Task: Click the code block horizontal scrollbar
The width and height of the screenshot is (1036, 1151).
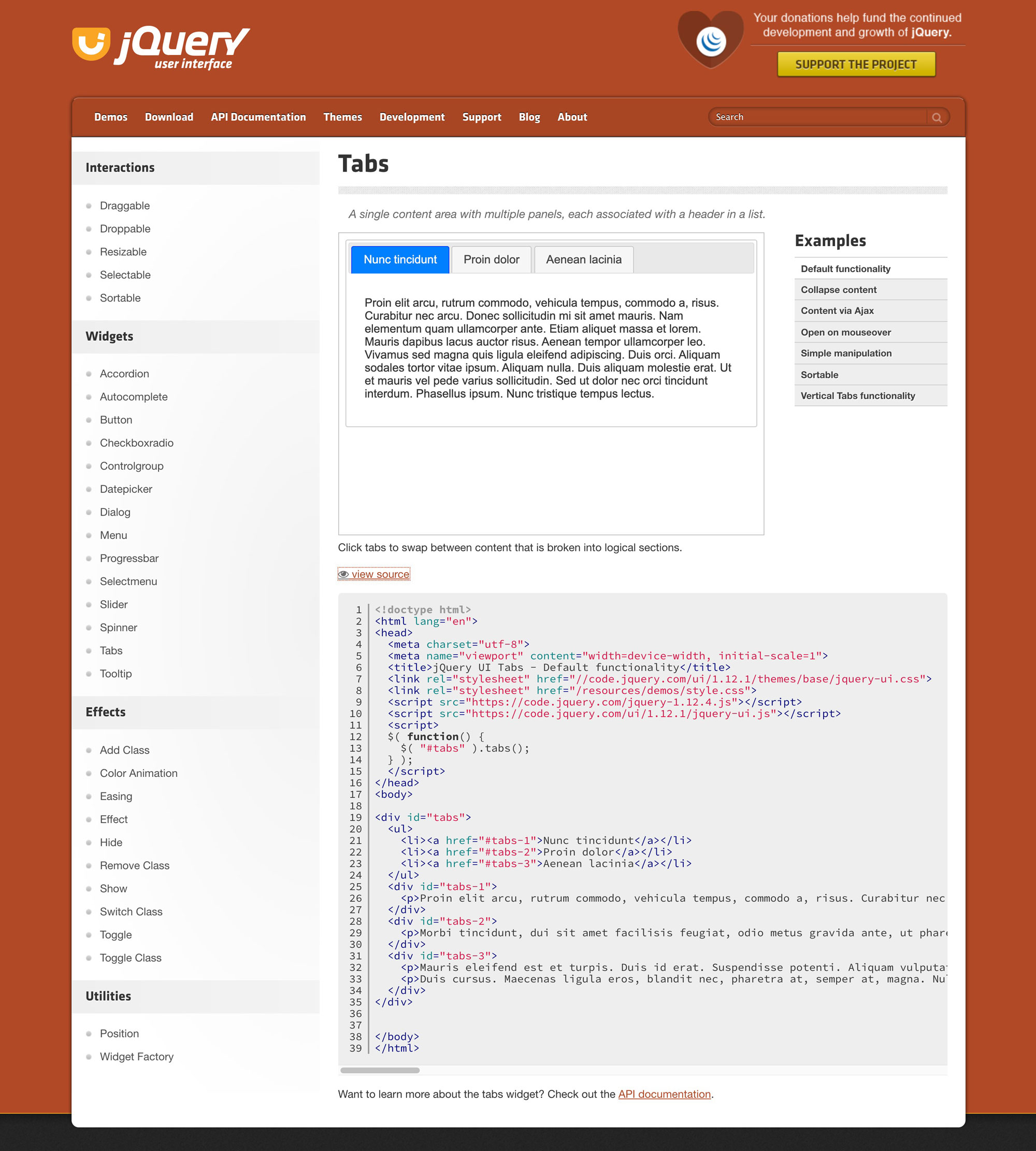Action: (380, 1070)
